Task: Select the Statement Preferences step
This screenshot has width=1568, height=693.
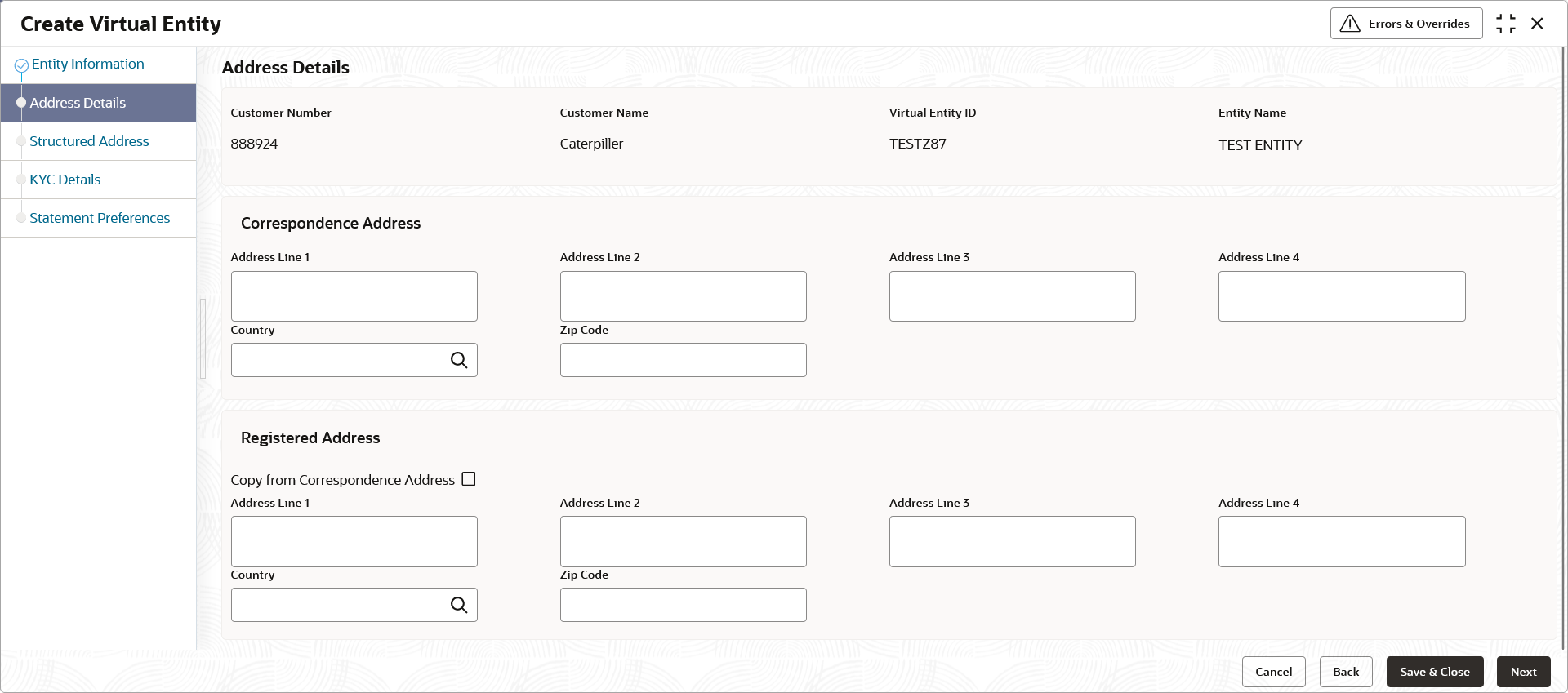Action: click(x=100, y=218)
